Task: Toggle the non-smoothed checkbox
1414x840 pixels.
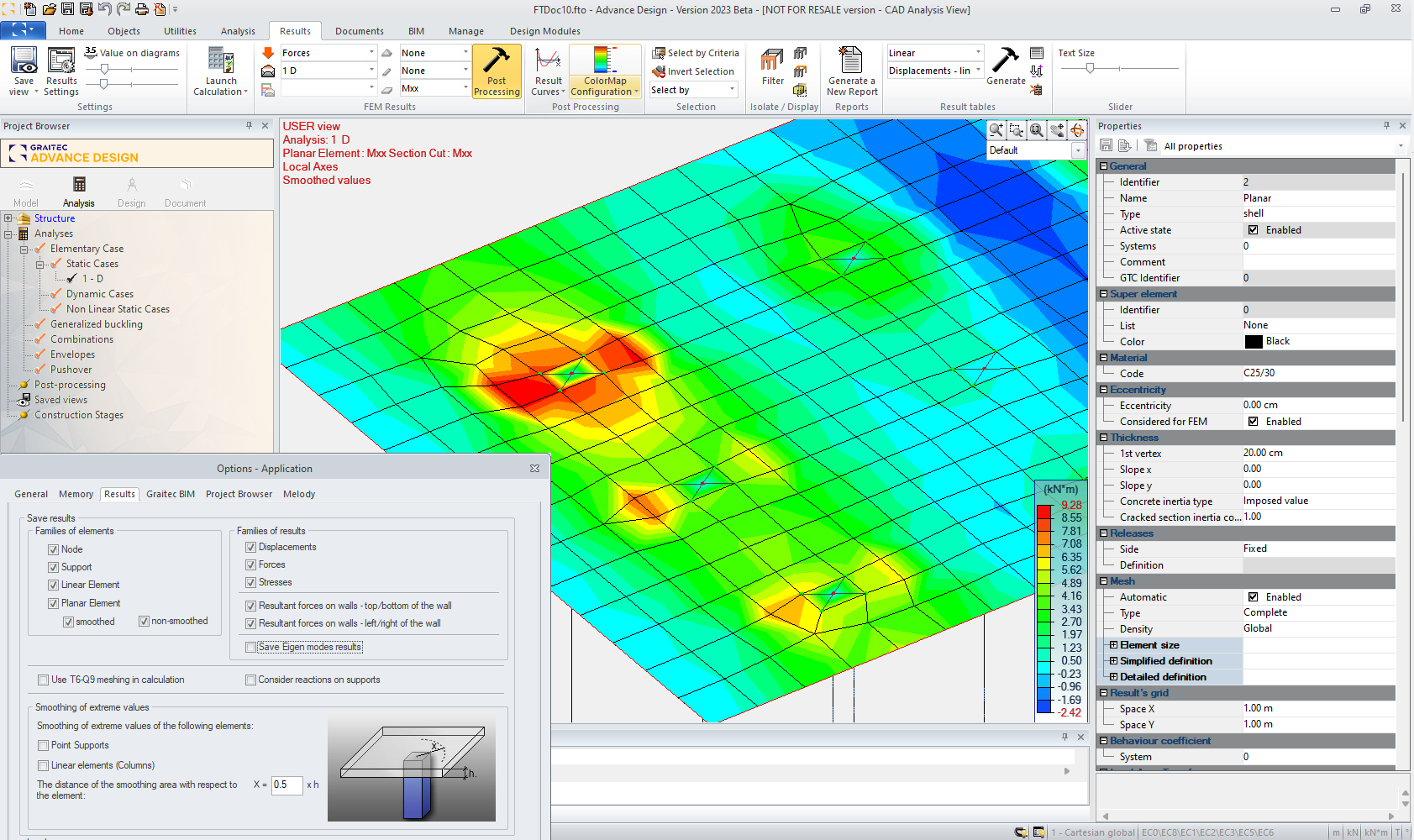Action: [145, 622]
